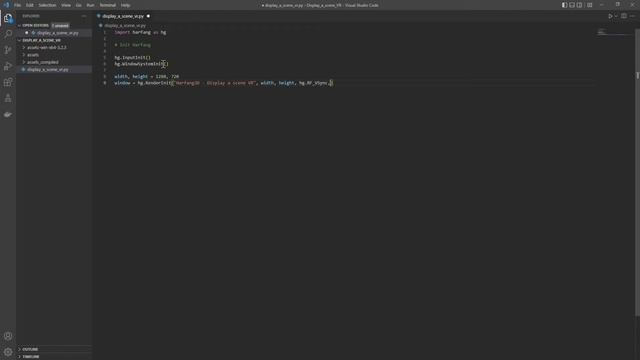Click the bottom-most activity bar extension icon
Screen dimensions: 640x360
pos(8,114)
